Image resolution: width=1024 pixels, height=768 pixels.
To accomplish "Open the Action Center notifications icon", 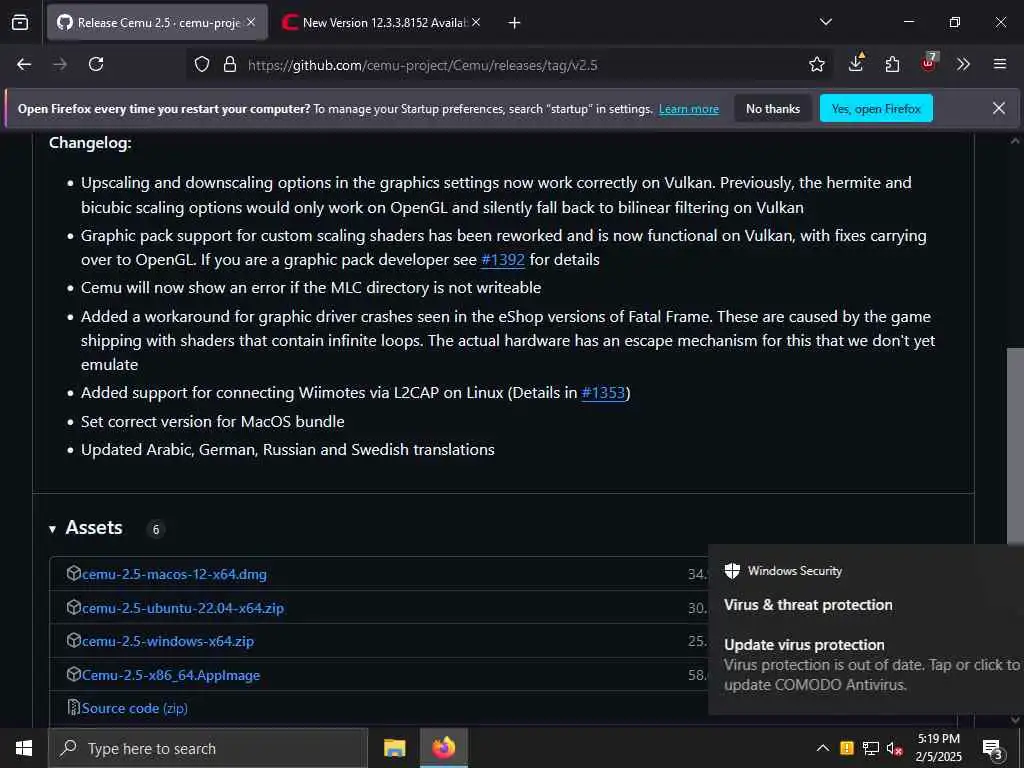I will coord(992,749).
